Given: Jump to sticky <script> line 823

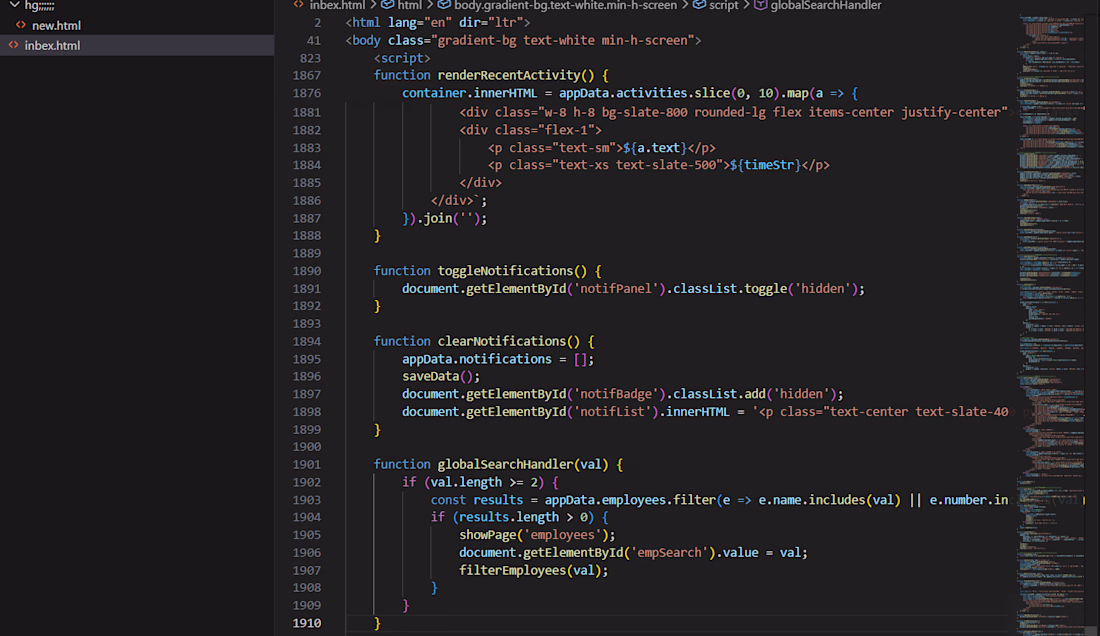Looking at the screenshot, I should 402,58.
